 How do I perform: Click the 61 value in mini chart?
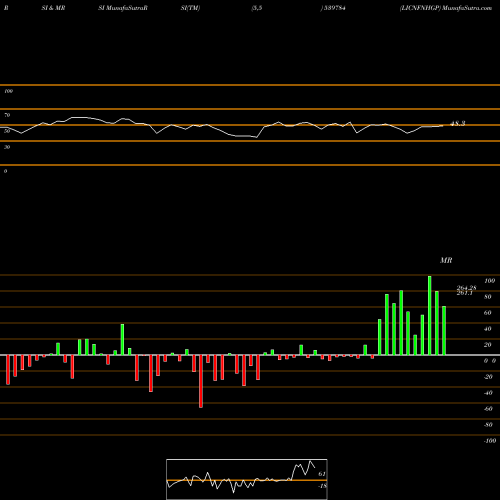322,474
